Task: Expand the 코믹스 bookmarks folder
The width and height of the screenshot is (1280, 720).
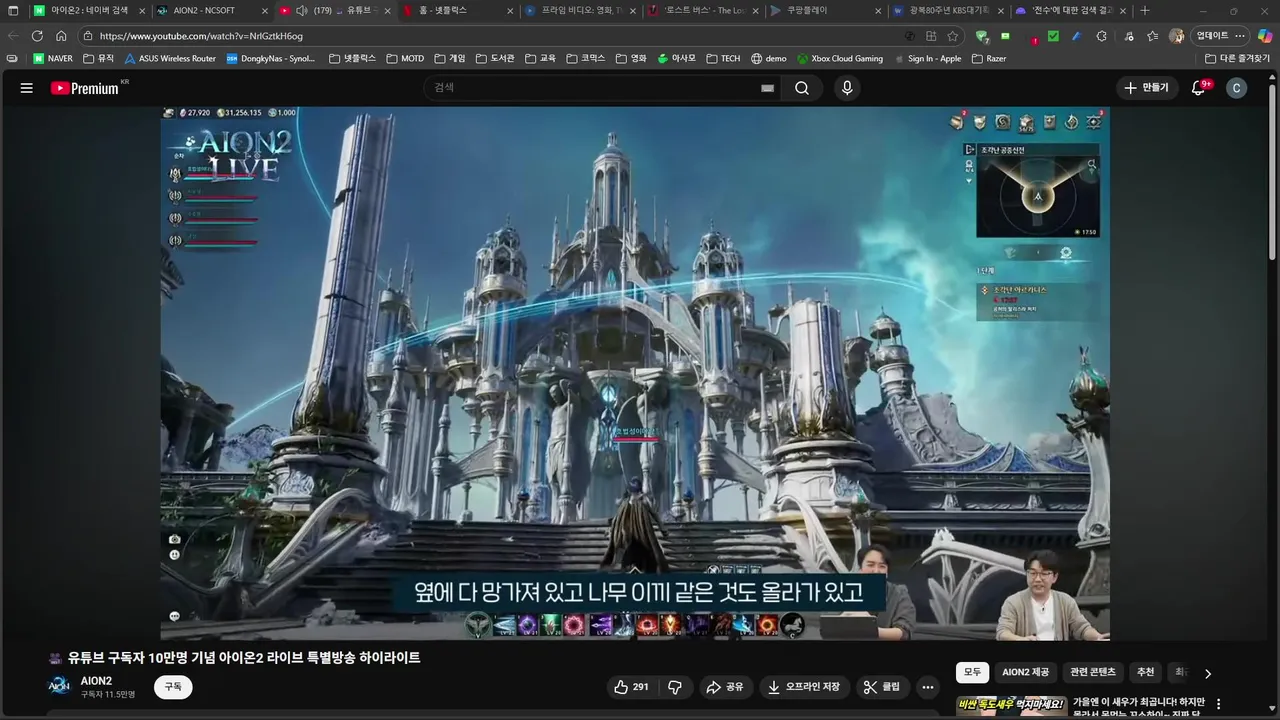Action: (585, 59)
